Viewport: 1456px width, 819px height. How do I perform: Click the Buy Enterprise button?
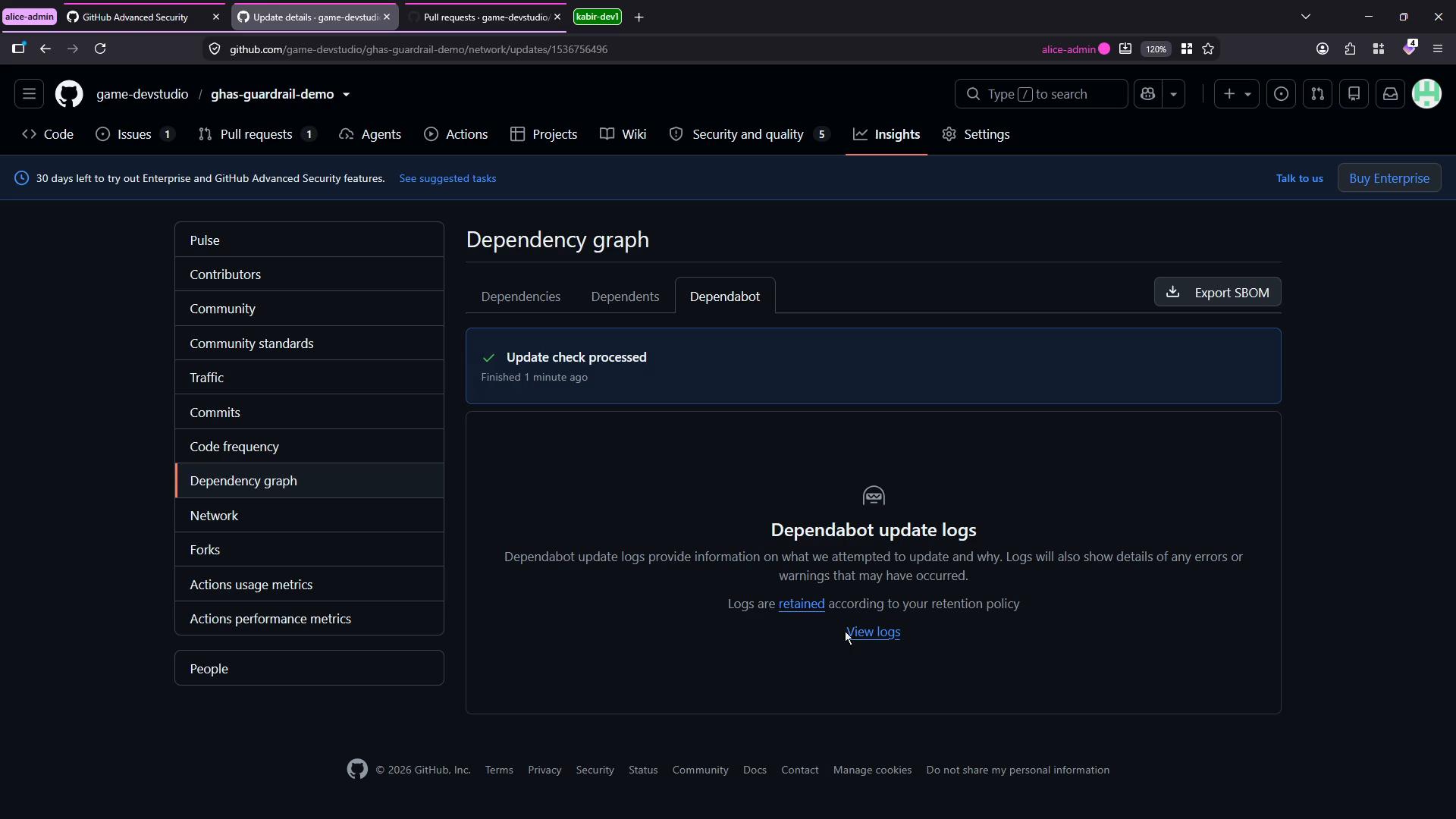click(x=1389, y=178)
